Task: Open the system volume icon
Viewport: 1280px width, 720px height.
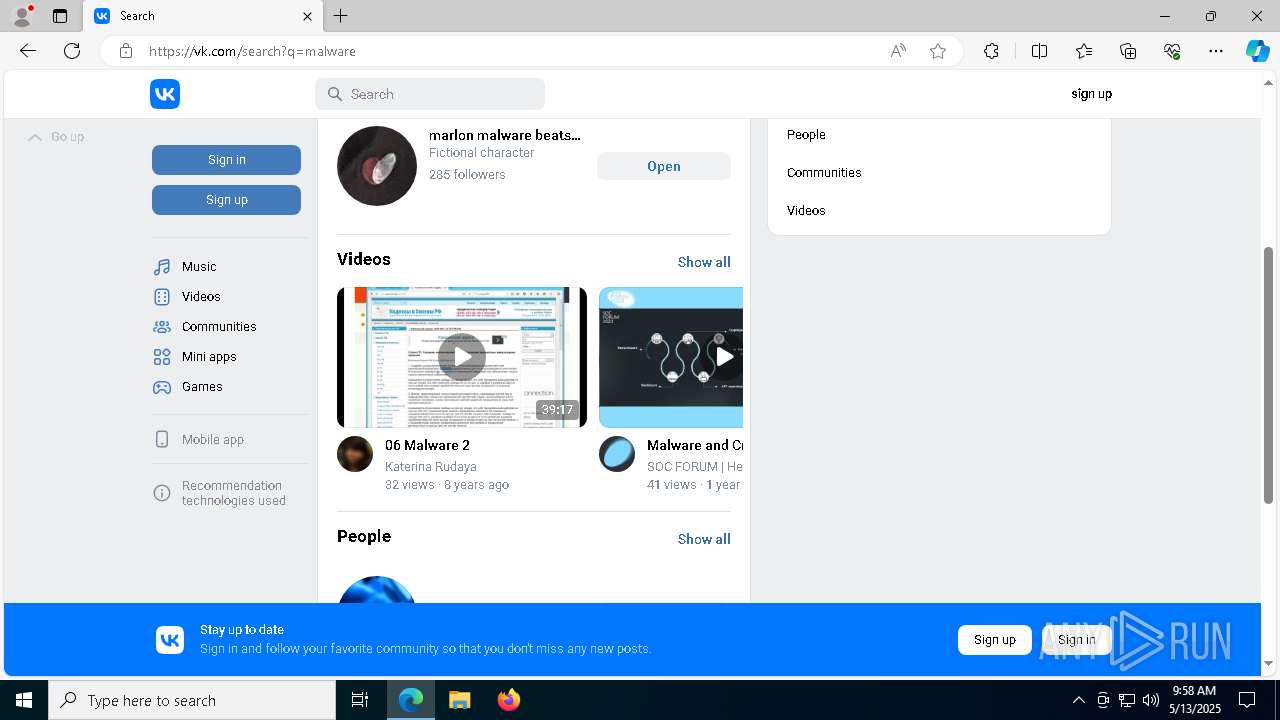Action: click(1150, 700)
